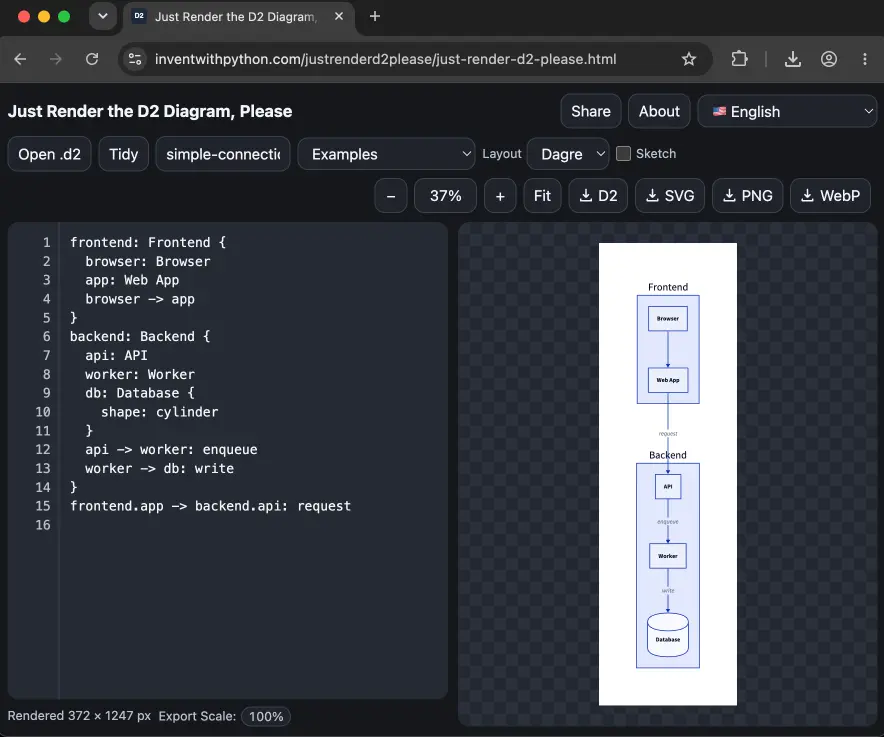884x737 pixels.
Task: Click the Web App node in diagram
Action: pos(668,380)
